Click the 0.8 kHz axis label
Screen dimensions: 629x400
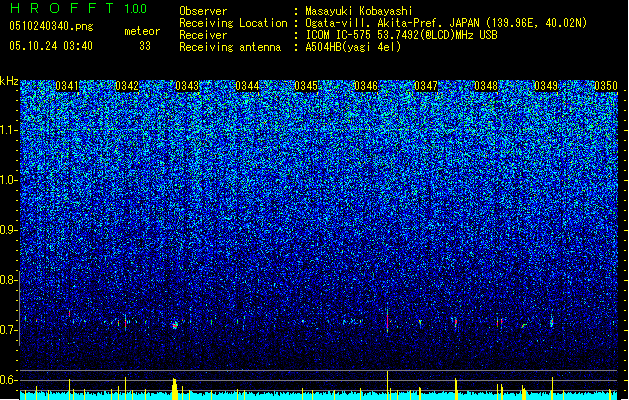click(9, 280)
